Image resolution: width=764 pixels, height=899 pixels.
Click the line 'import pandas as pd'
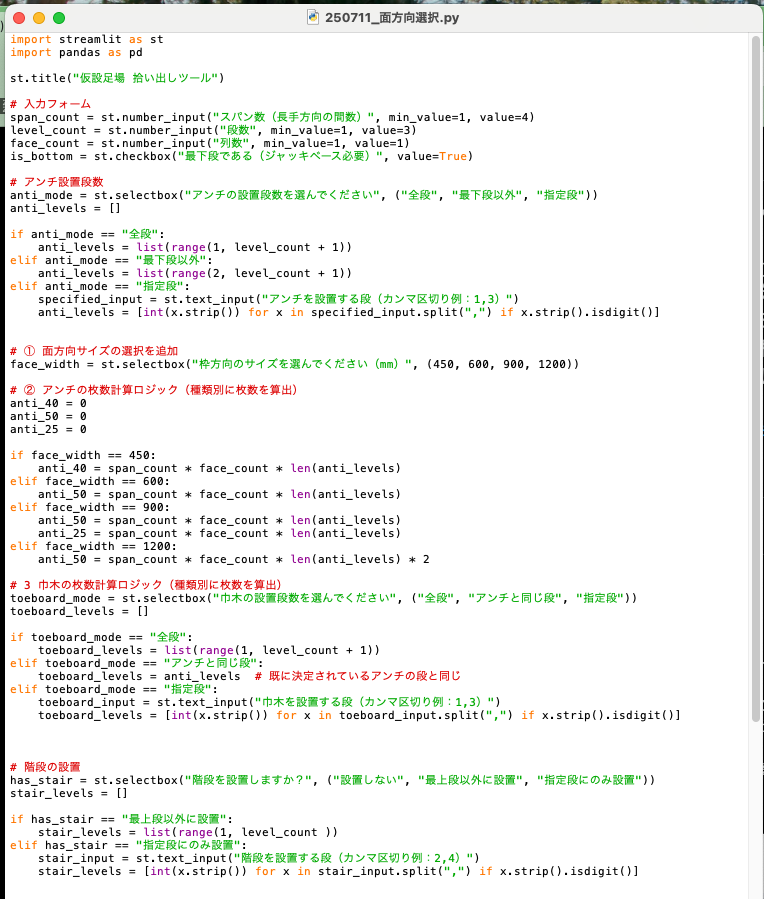point(76,53)
